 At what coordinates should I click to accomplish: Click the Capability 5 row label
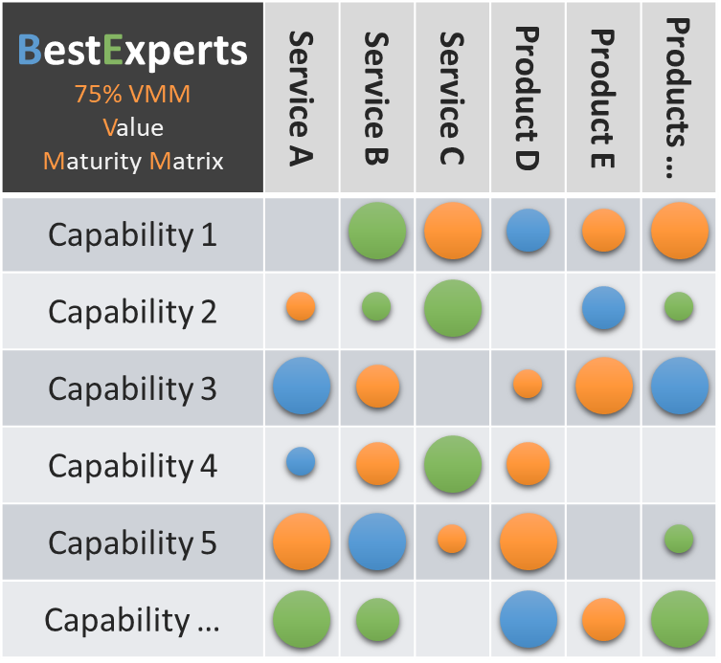(x=132, y=543)
